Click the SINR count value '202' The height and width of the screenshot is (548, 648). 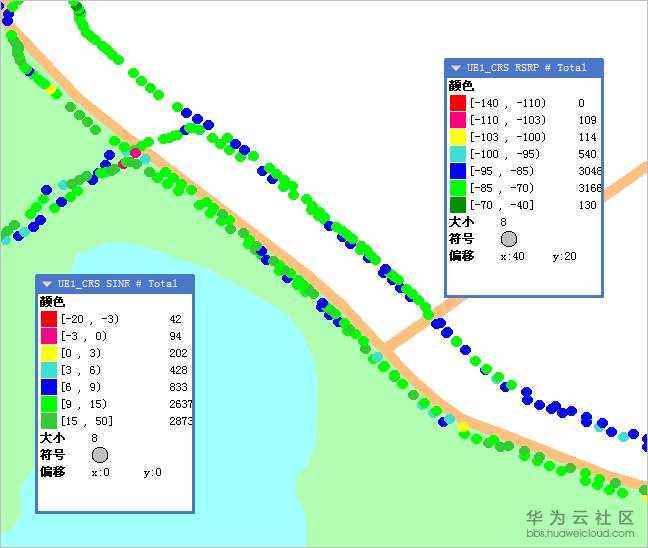pyautogui.click(x=178, y=353)
